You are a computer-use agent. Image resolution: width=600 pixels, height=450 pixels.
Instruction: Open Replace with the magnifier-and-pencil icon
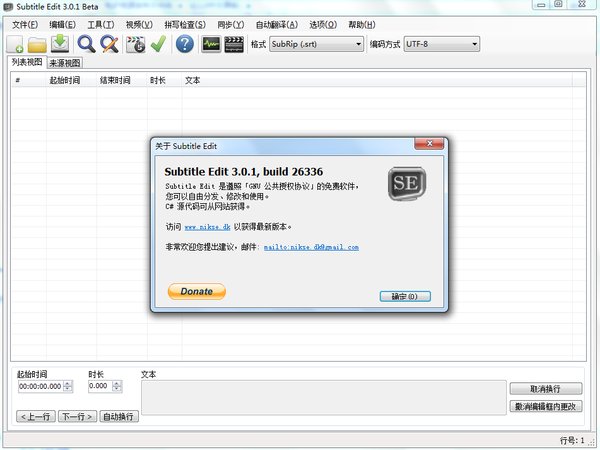click(109, 44)
